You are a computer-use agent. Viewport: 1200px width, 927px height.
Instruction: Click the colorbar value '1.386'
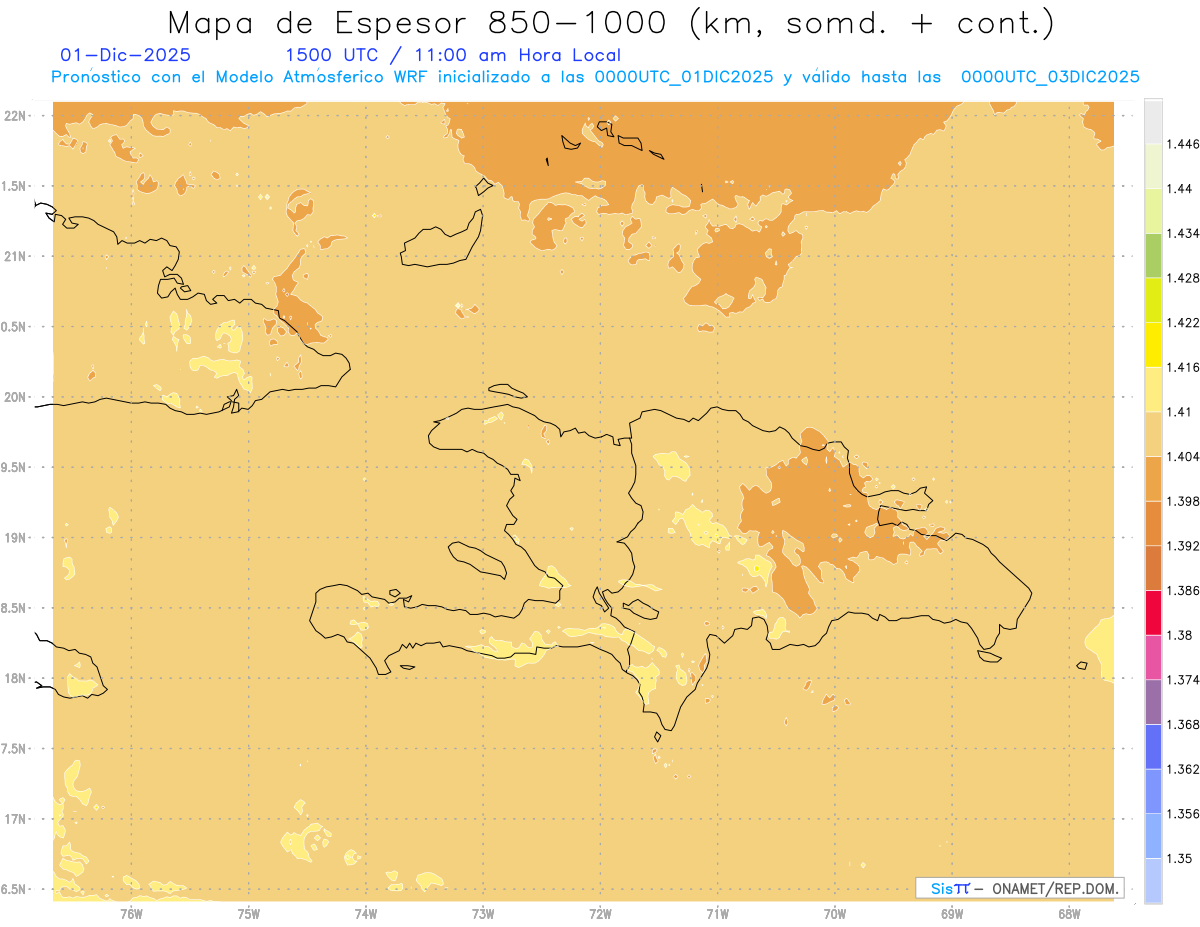(x=1183, y=591)
